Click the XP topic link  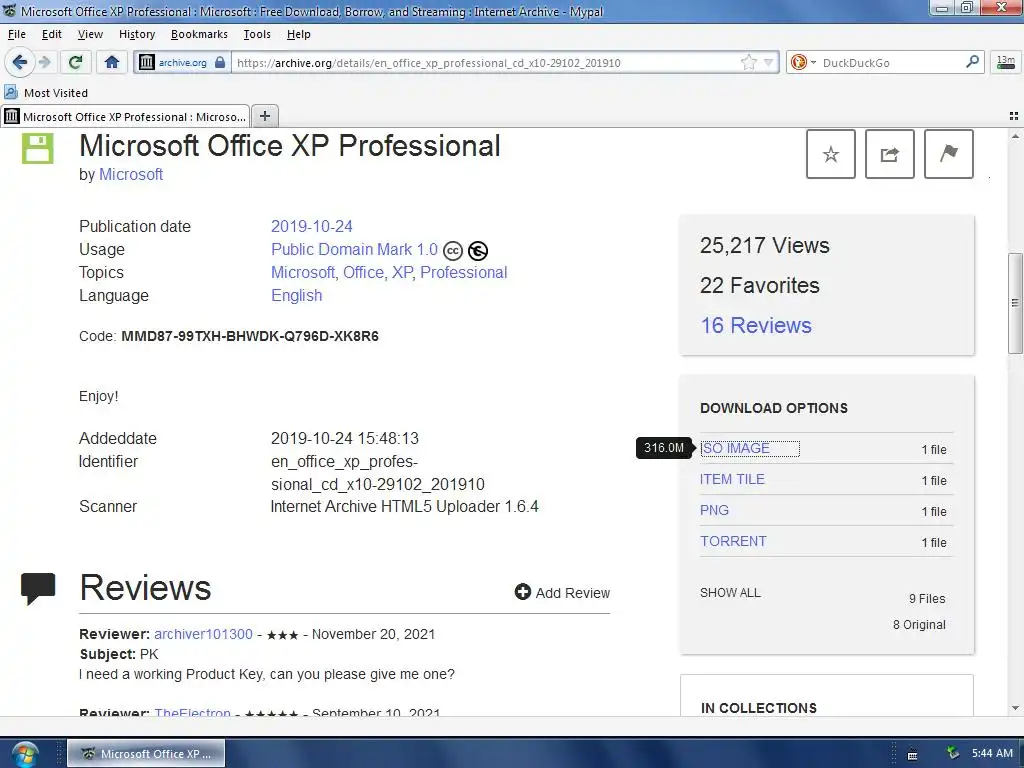402,272
